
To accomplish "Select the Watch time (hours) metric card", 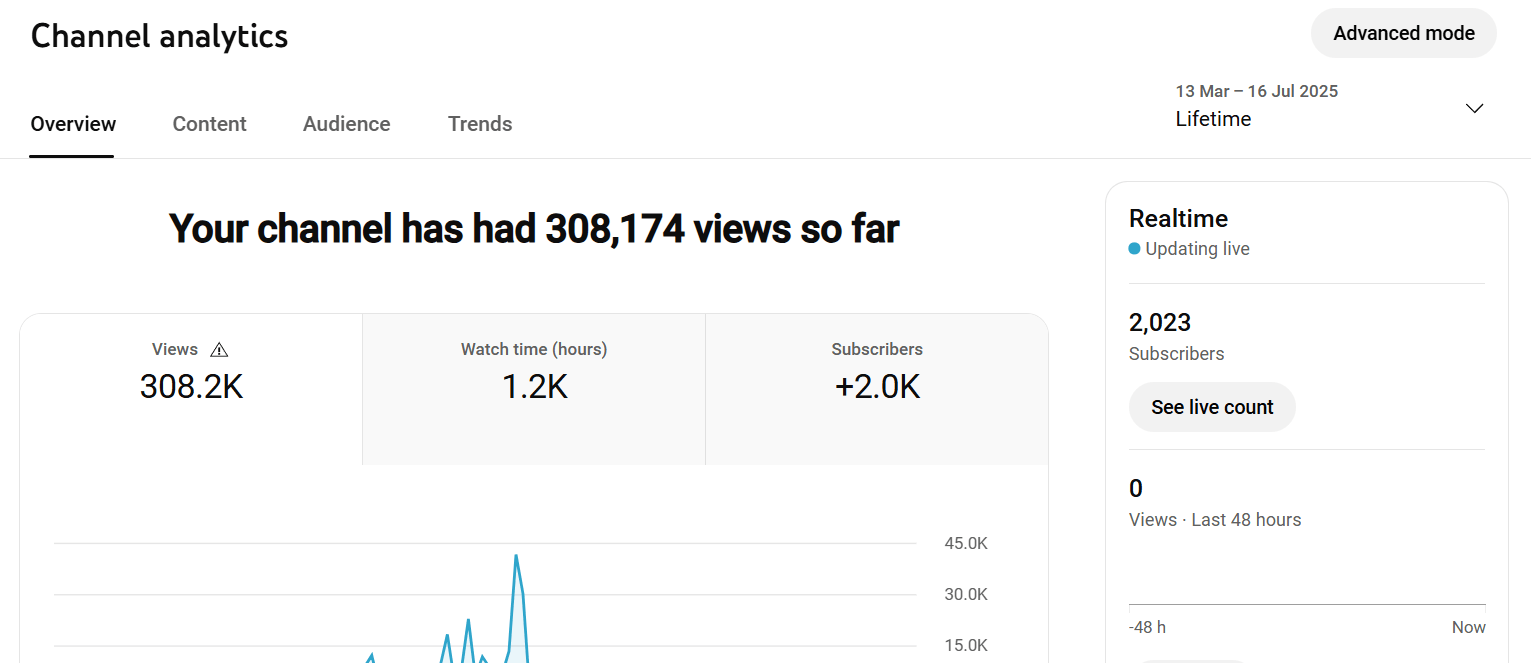I will (x=534, y=389).
